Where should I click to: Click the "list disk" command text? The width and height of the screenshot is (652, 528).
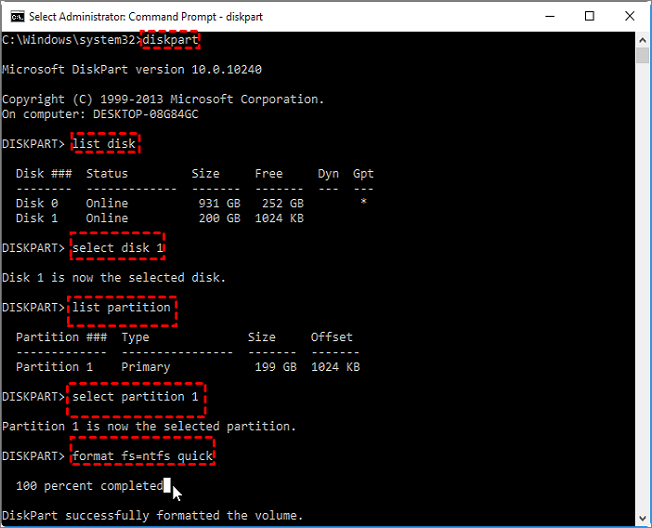[x=103, y=144]
